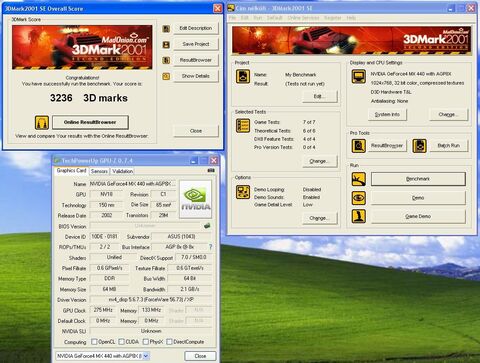Click the BIOS save chip icon in GPU-Z
This screenshot has height=363, width=480.
(x=207, y=226)
